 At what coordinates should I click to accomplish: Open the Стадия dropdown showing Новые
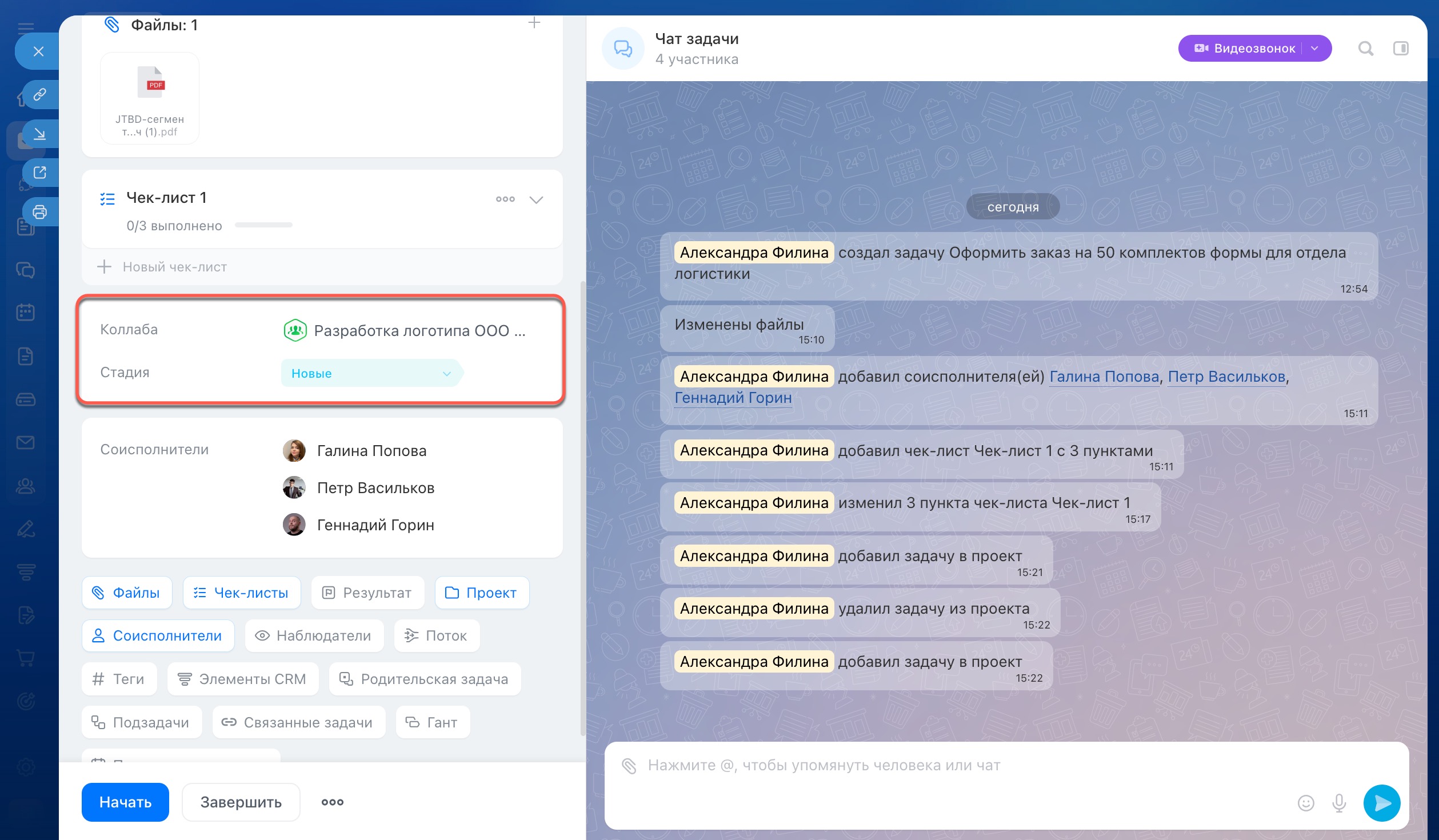(x=370, y=373)
